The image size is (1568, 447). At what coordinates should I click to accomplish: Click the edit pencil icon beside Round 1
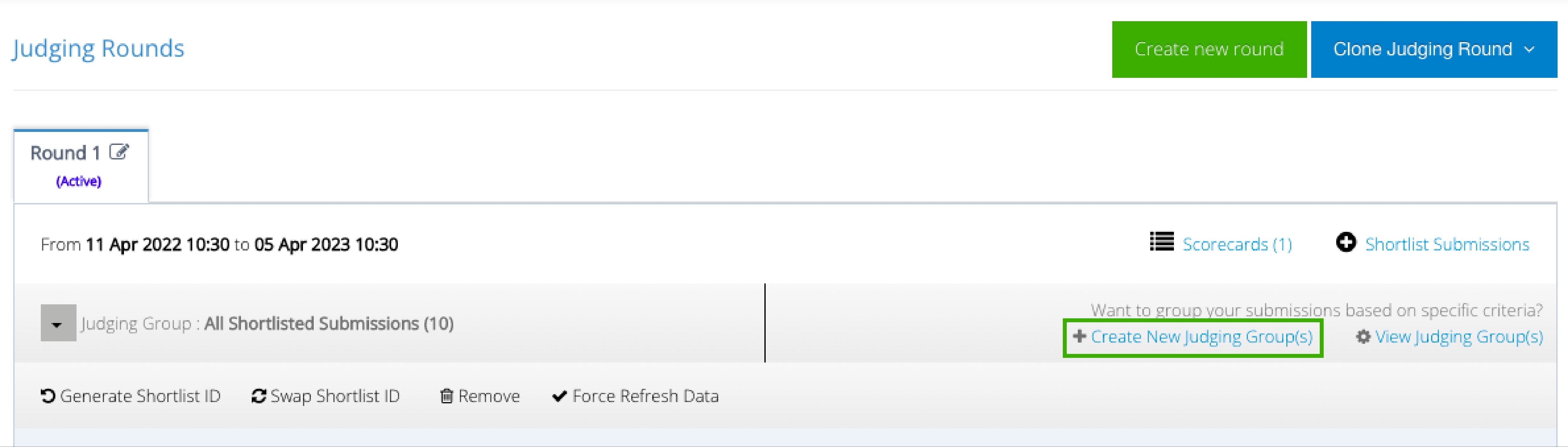(x=119, y=152)
